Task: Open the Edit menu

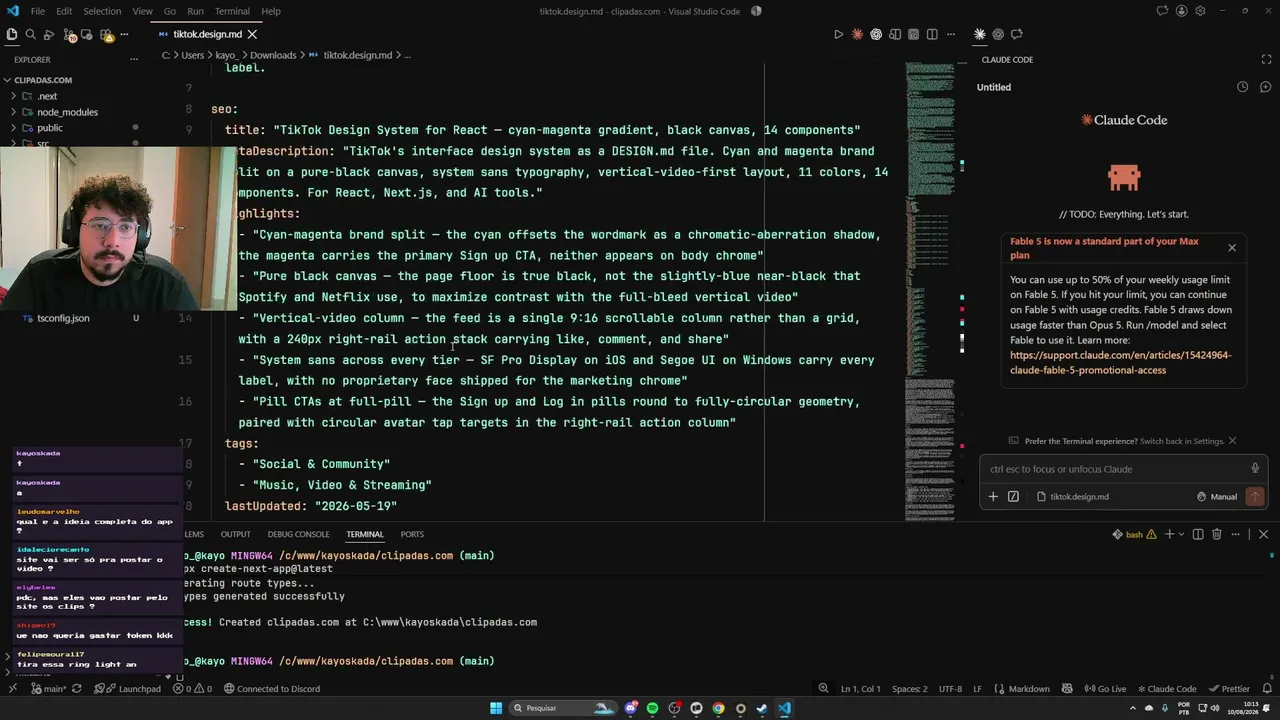Action: click(x=64, y=11)
